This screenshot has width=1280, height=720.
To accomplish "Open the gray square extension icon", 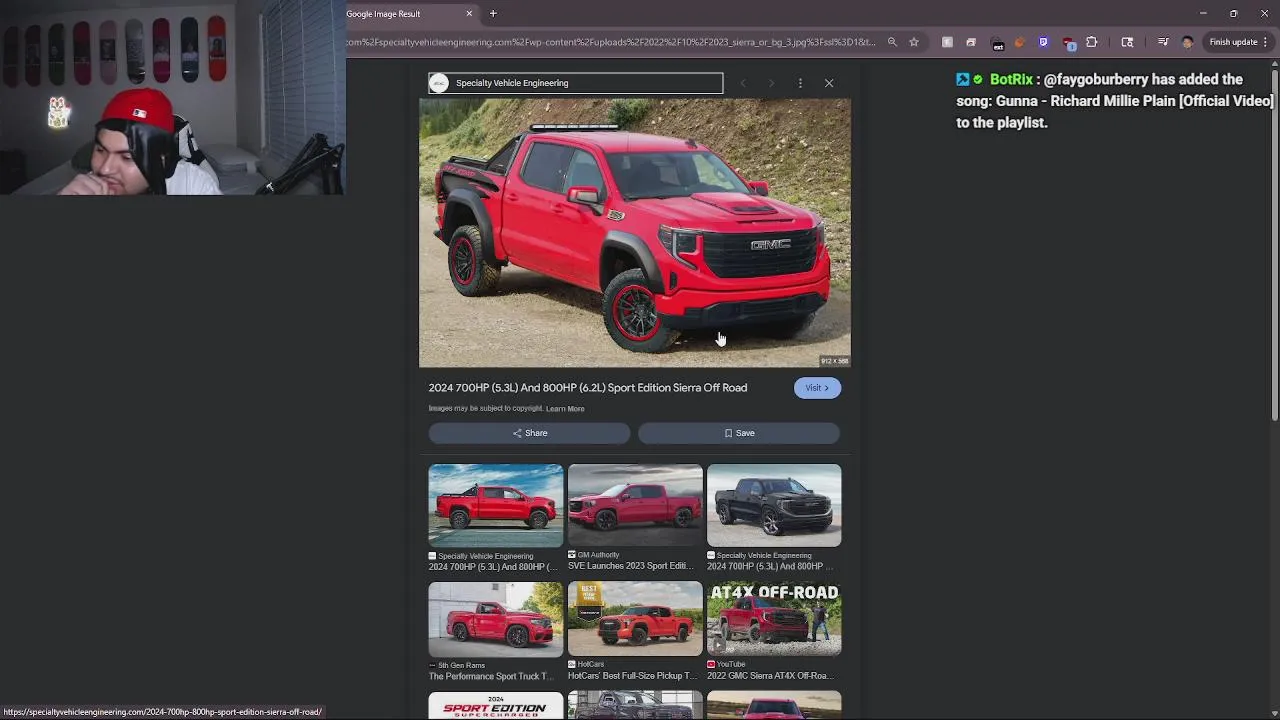I will click(x=947, y=42).
